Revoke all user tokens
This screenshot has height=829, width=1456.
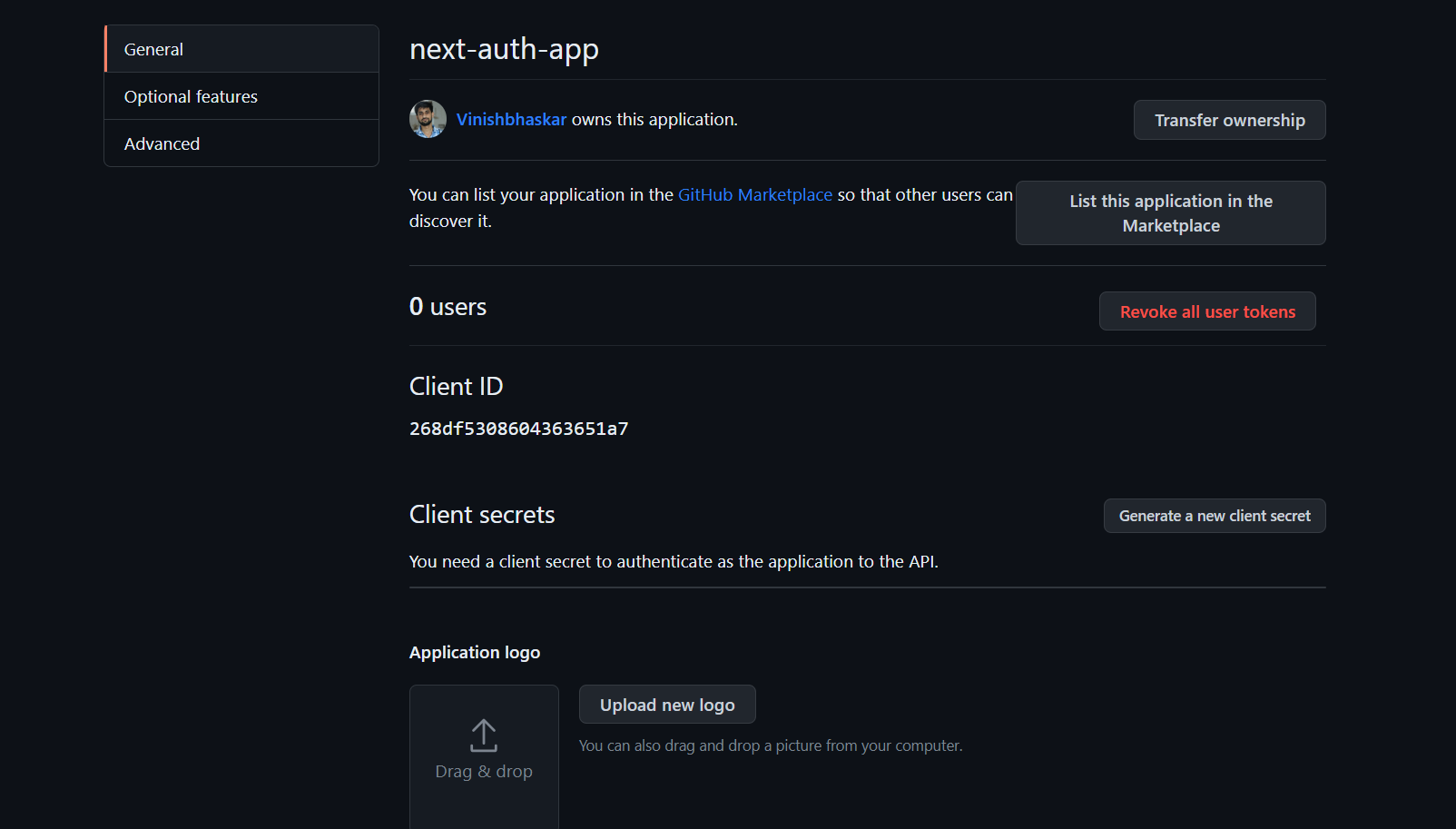(x=1207, y=311)
